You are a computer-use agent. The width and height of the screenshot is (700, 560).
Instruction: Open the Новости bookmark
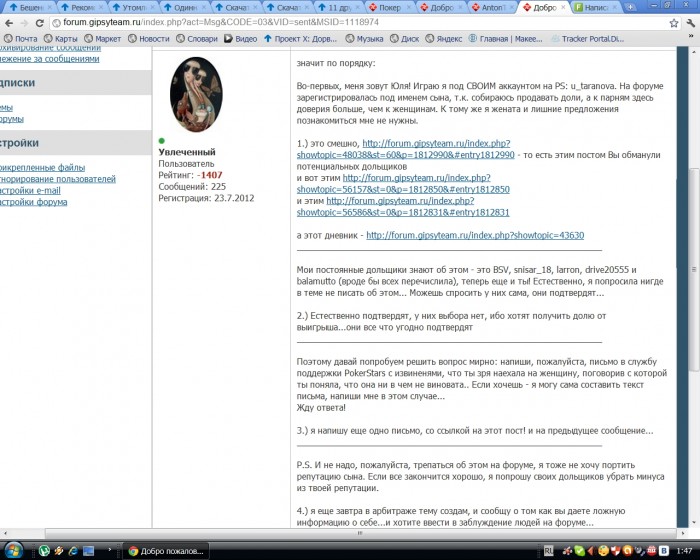[x=149, y=39]
